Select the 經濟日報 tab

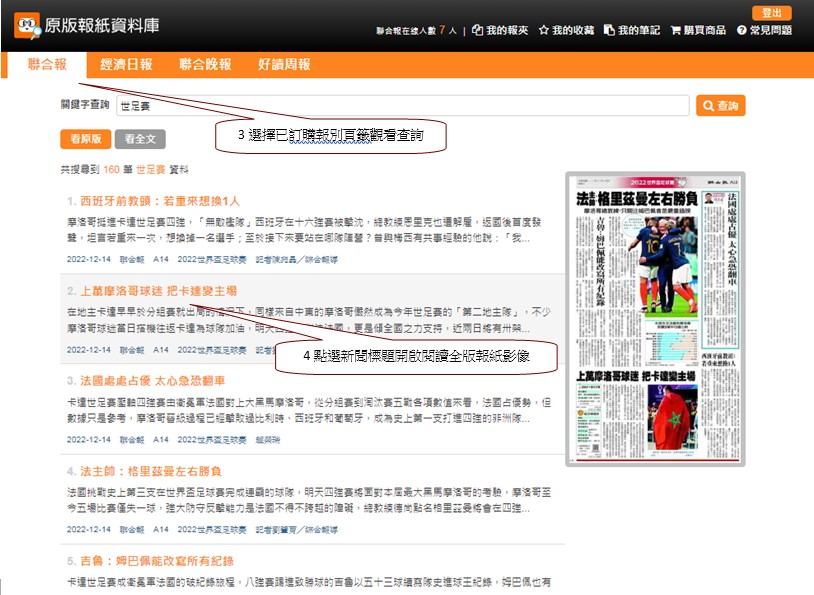click(x=126, y=64)
